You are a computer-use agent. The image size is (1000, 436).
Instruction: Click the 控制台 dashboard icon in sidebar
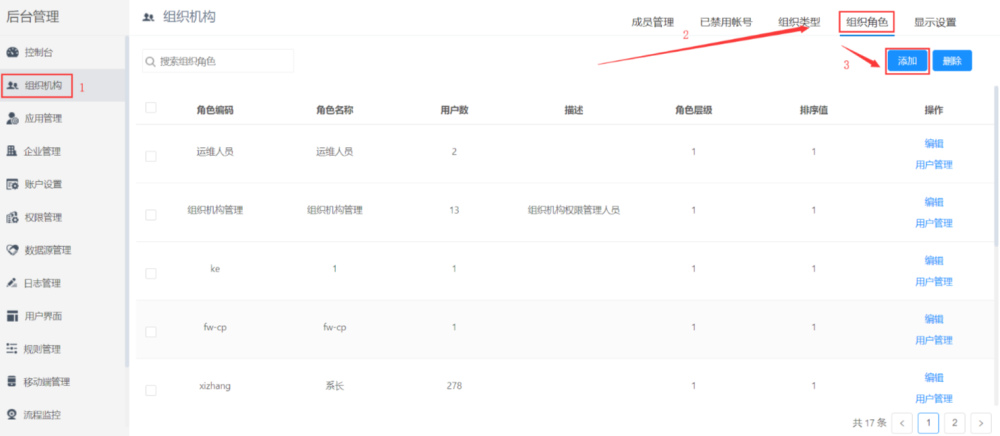13,51
